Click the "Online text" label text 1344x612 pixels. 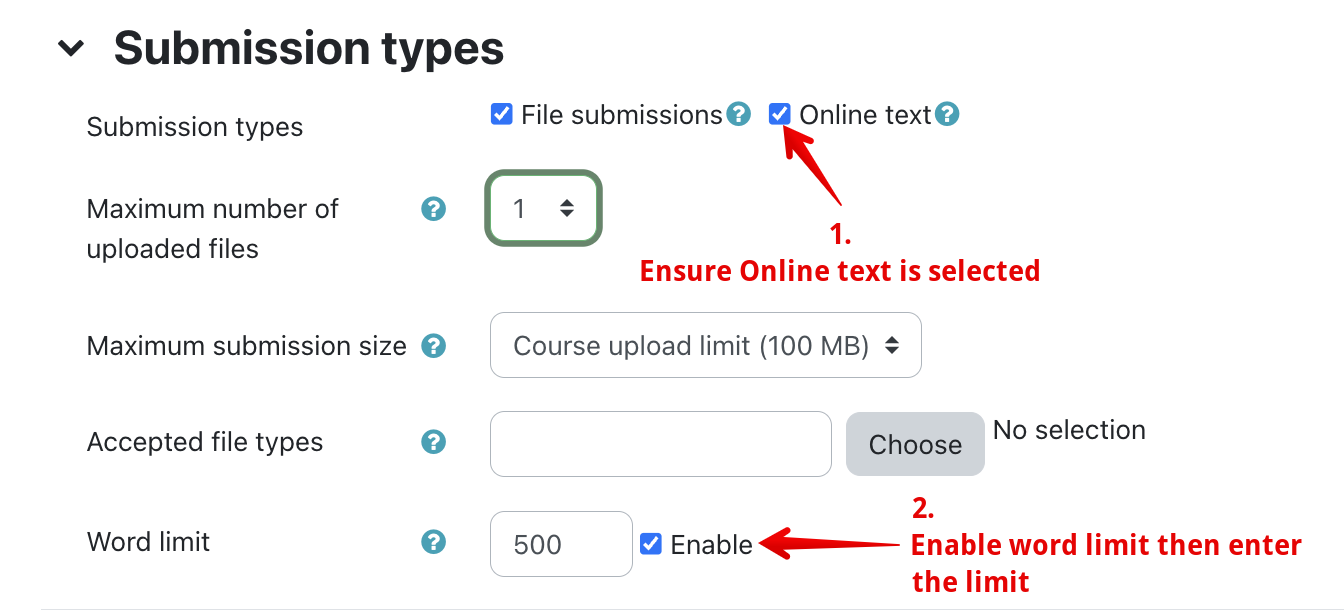coord(865,115)
